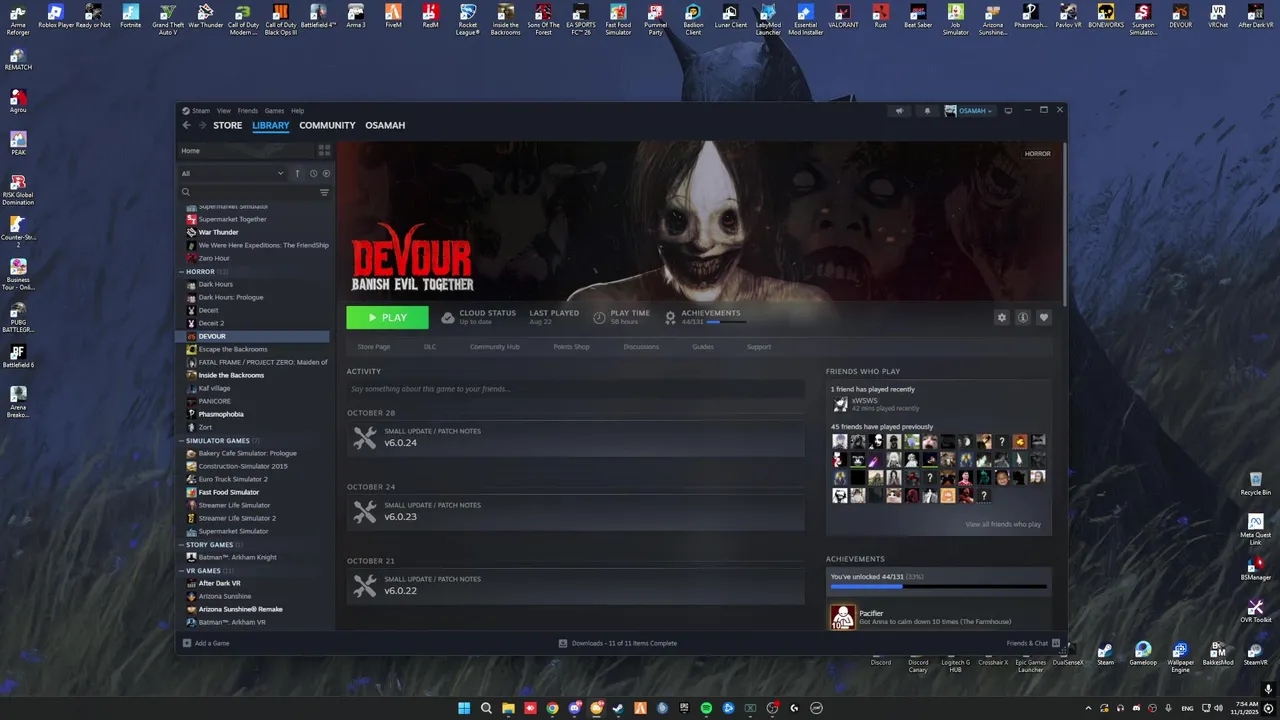Image resolution: width=1280 pixels, height=720 pixels.
Task: Click Chrome icon in taskbar
Action: [x=552, y=708]
